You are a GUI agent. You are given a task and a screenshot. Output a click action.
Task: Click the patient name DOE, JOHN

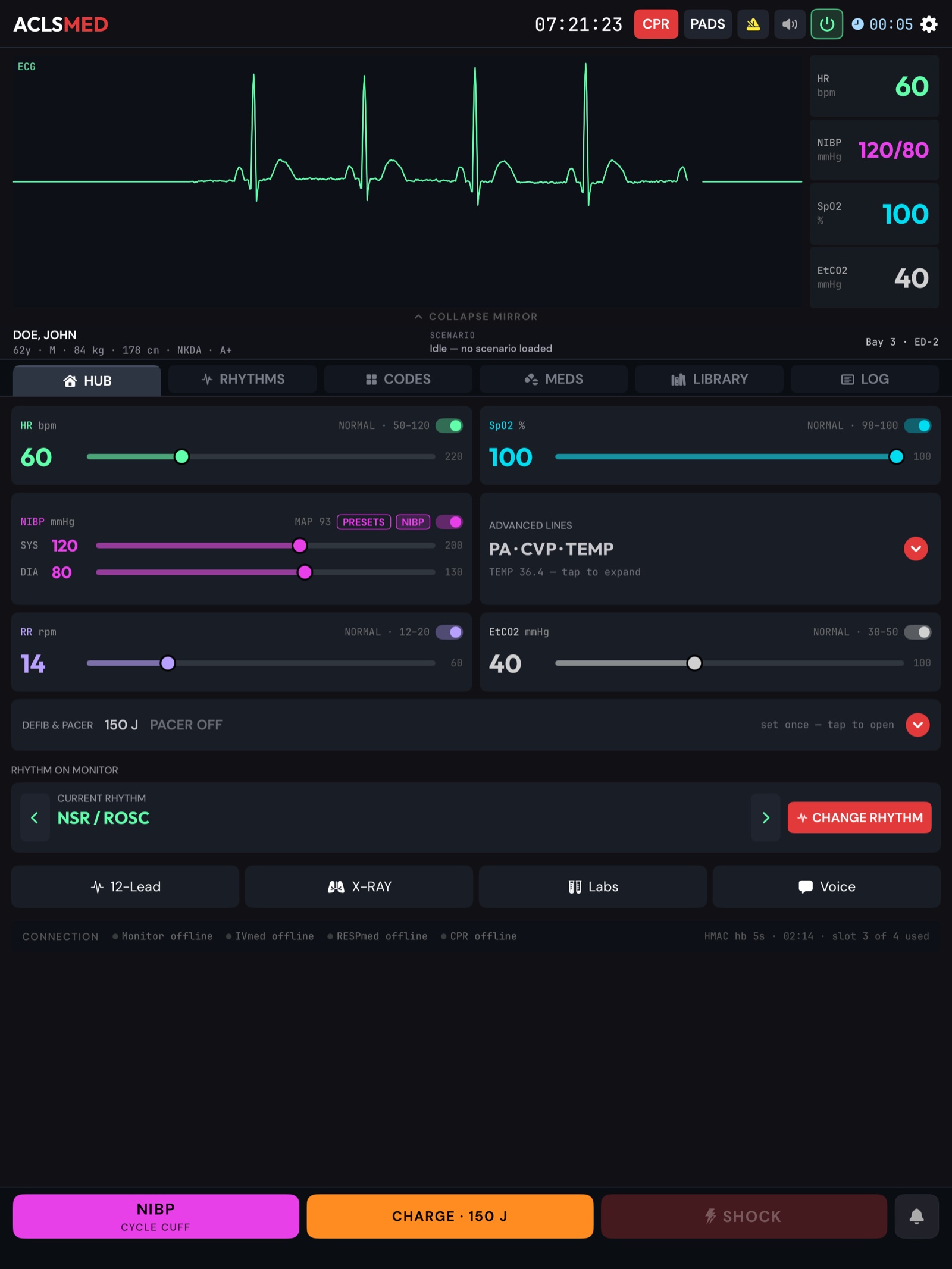pyautogui.click(x=45, y=335)
